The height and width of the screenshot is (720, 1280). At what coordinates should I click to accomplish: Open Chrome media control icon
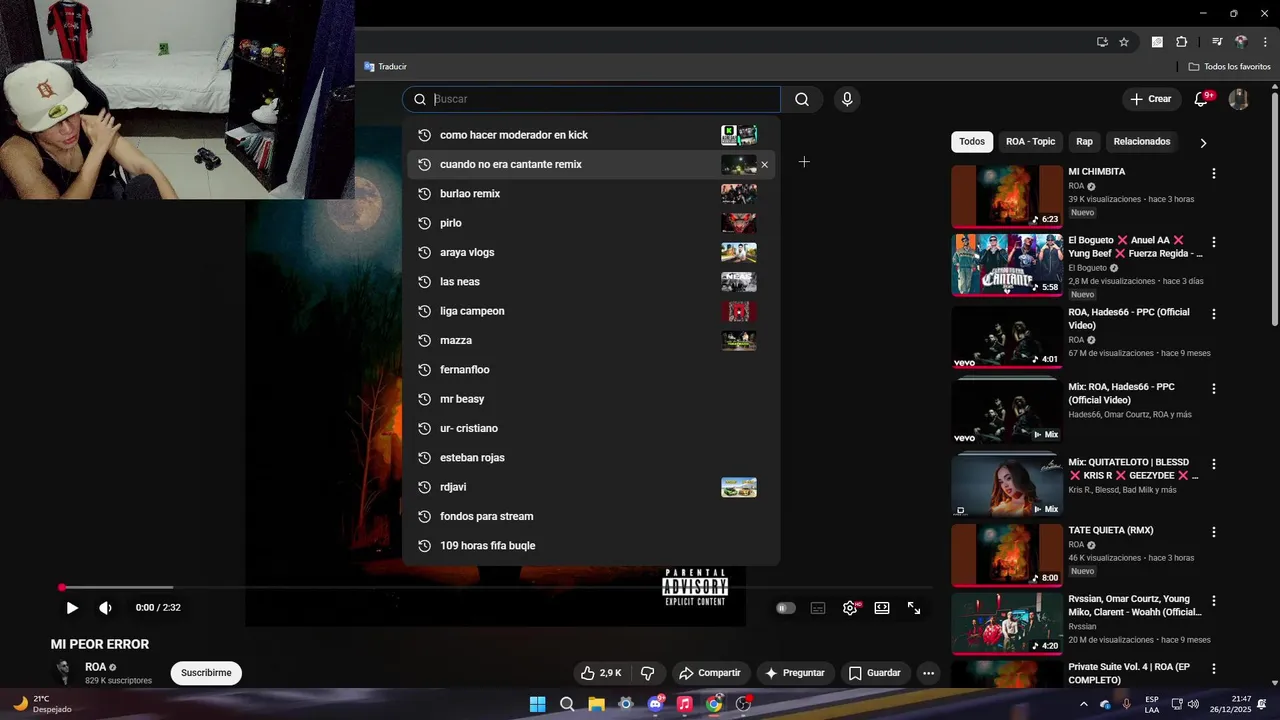click(1217, 42)
